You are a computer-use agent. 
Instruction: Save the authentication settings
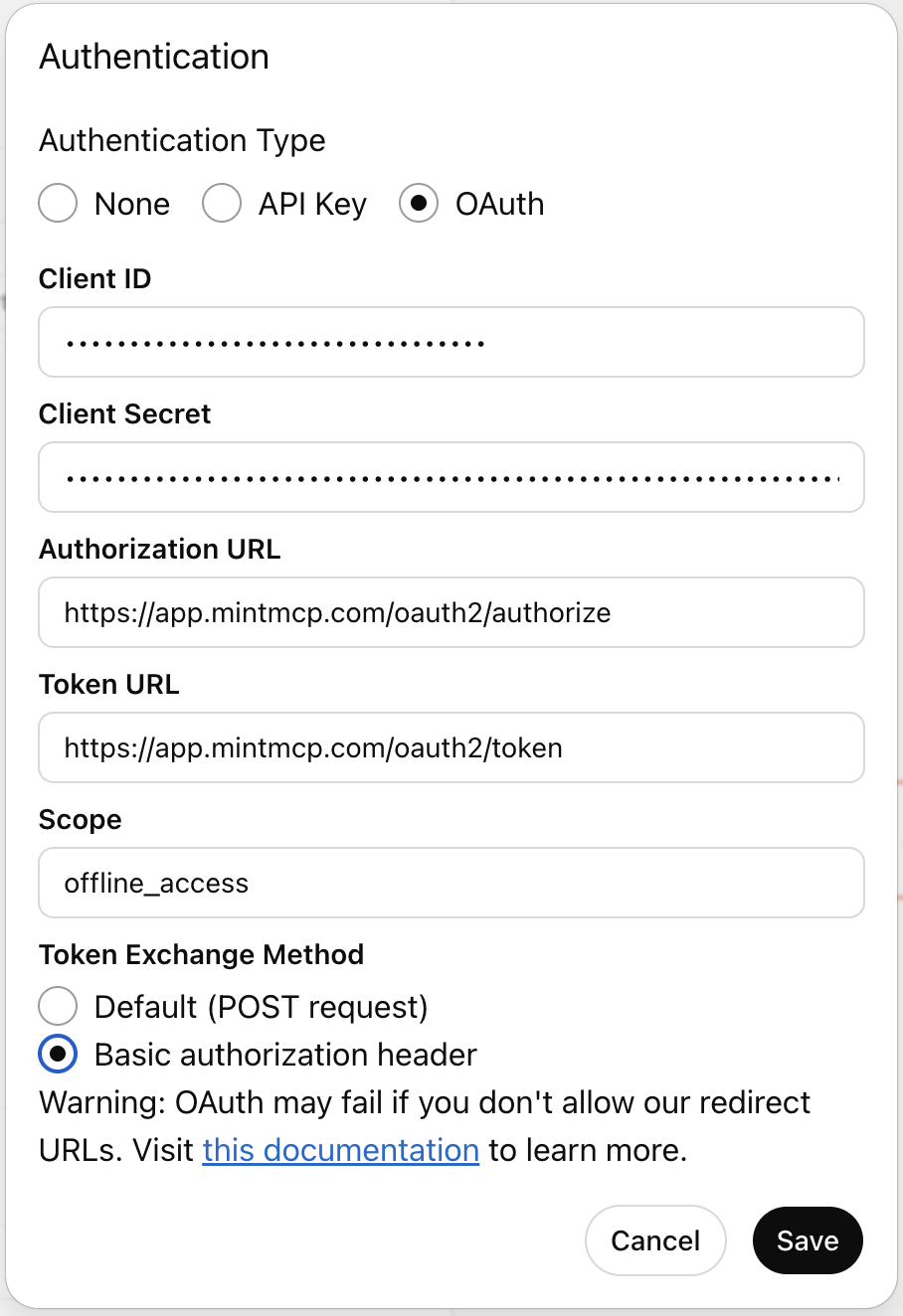click(807, 1240)
